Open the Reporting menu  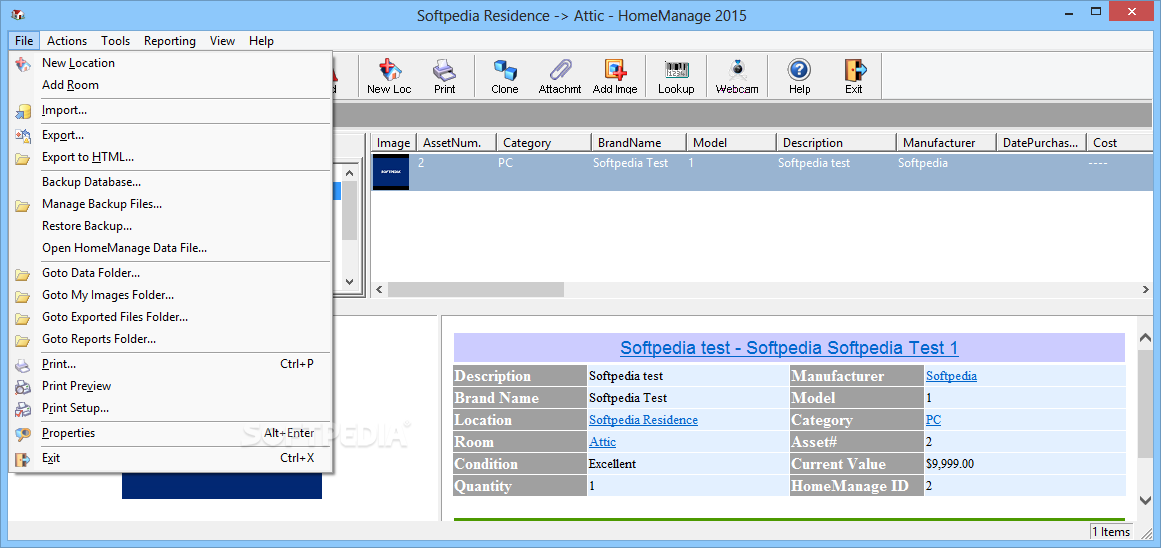(170, 41)
